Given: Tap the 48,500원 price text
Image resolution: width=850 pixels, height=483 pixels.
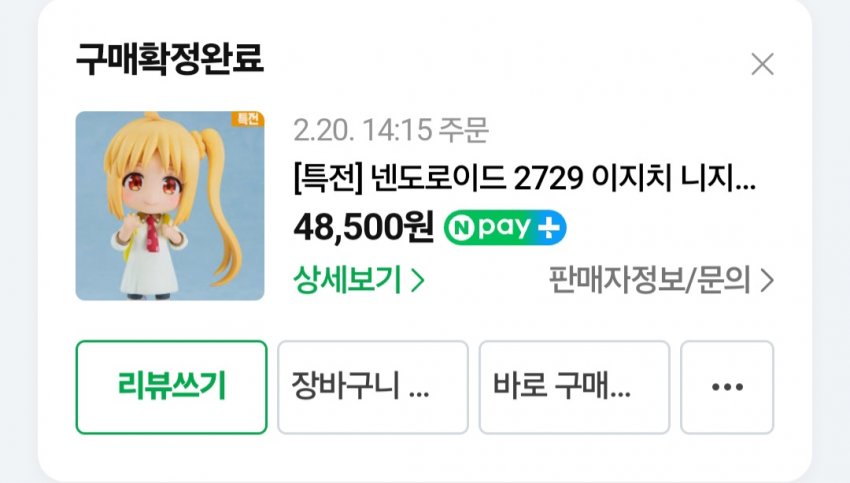Looking at the screenshot, I should click(363, 227).
